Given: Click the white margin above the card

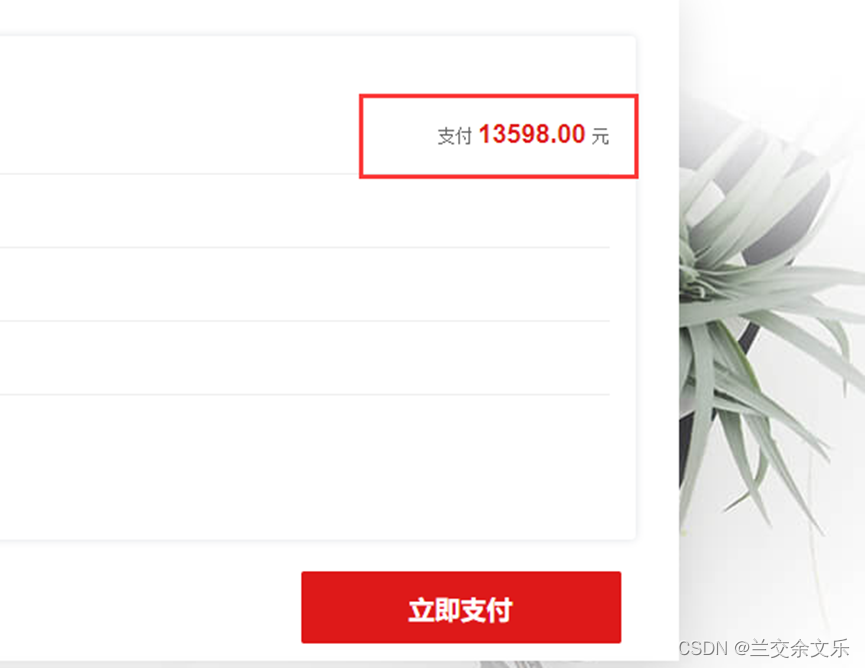Looking at the screenshot, I should click(339, 18).
